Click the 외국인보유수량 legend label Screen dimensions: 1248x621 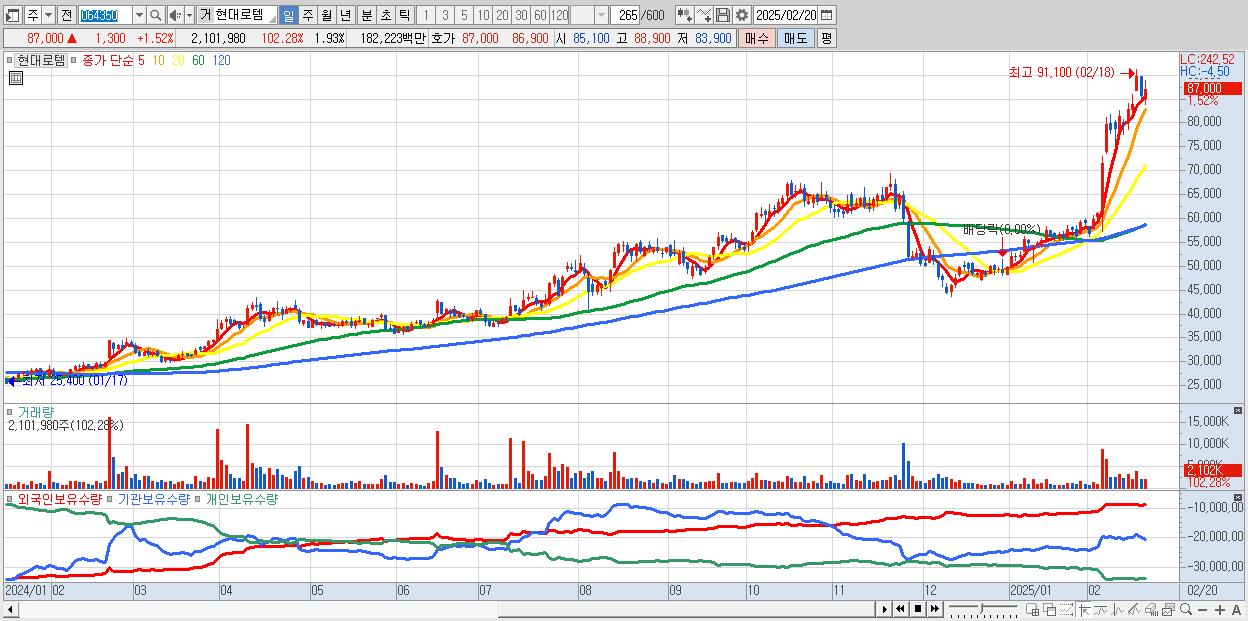tap(59, 498)
